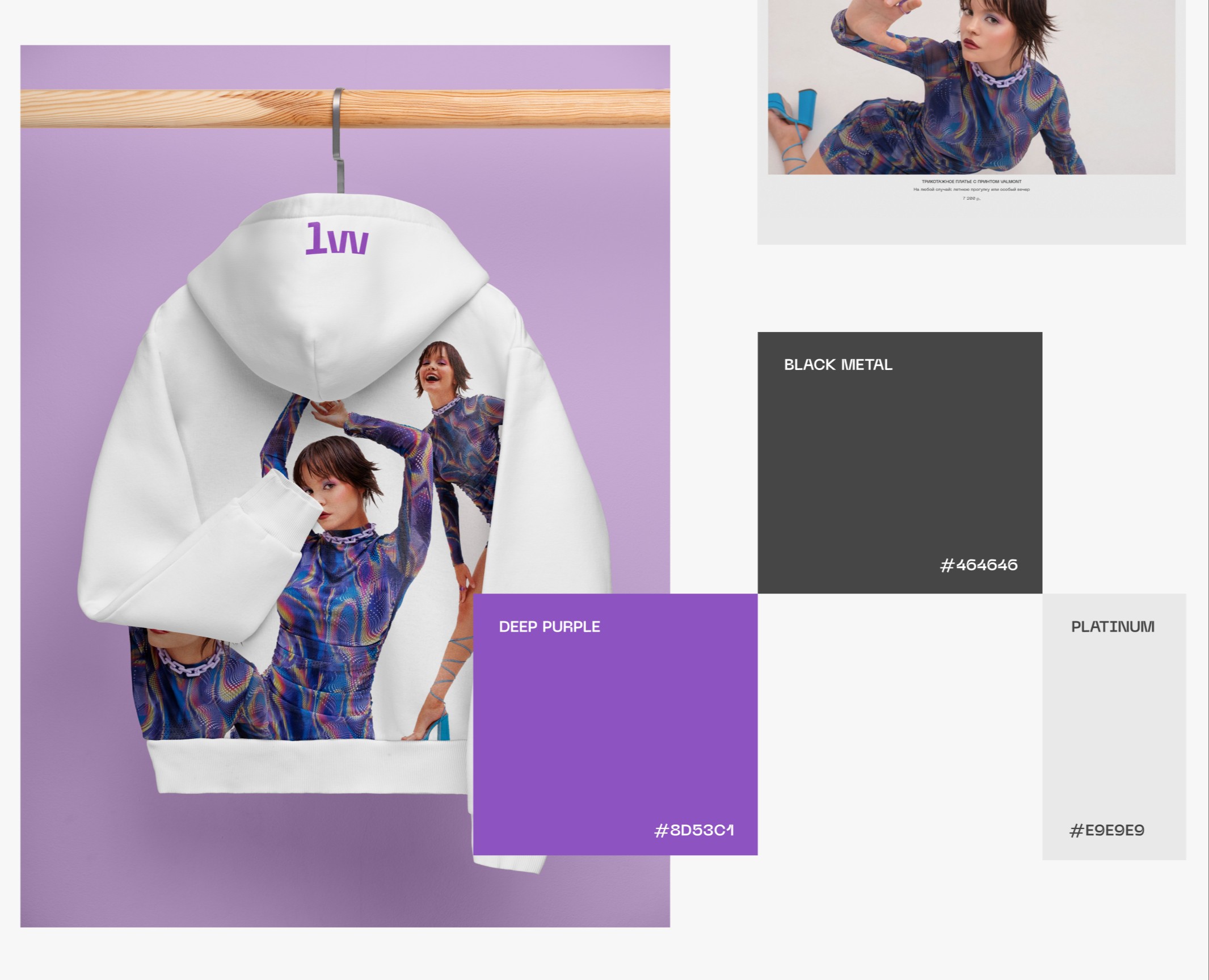Click the PLATINUM label
1209x980 pixels.
[x=1112, y=627]
